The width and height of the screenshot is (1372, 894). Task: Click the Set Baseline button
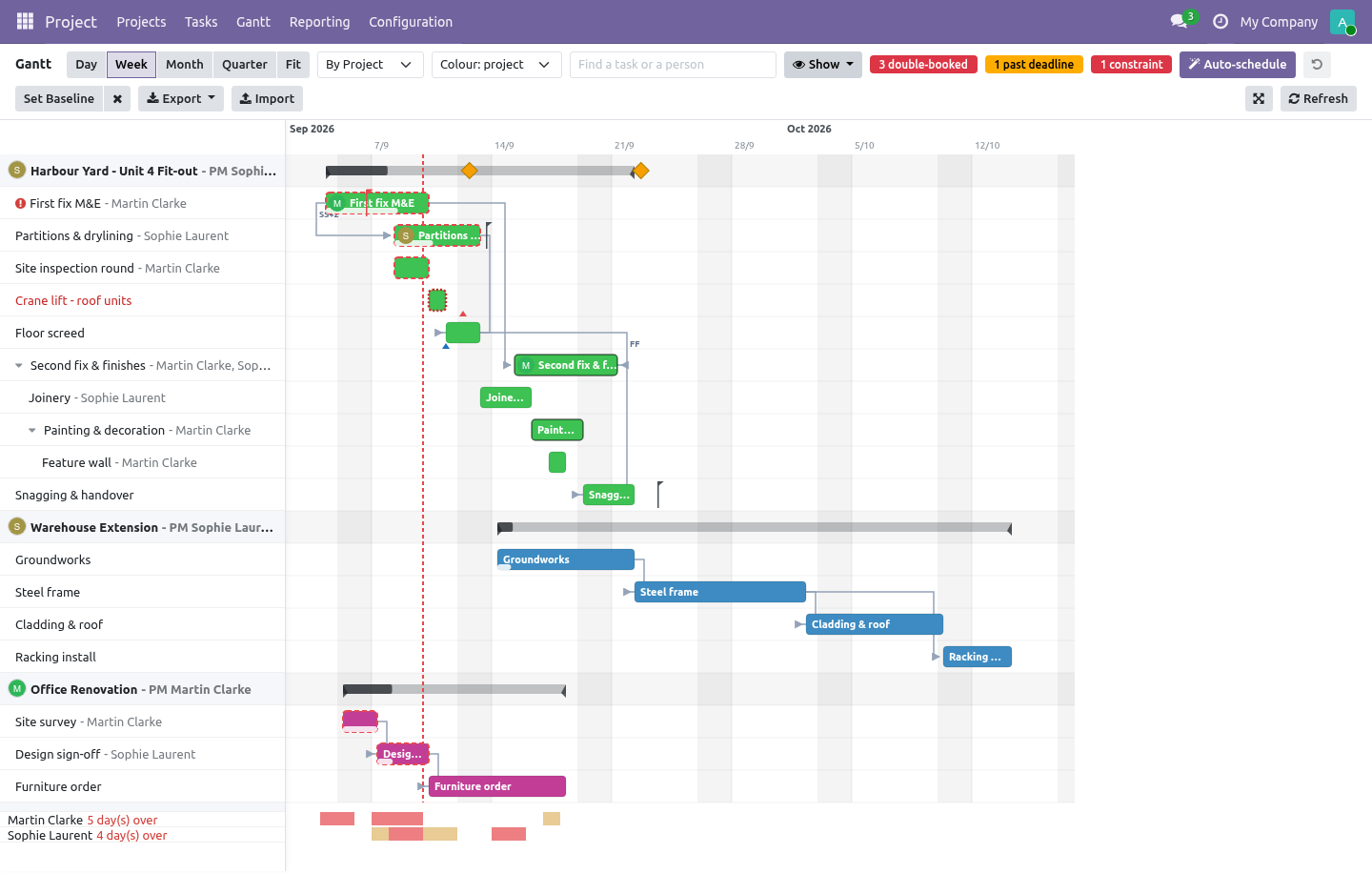[x=59, y=99]
